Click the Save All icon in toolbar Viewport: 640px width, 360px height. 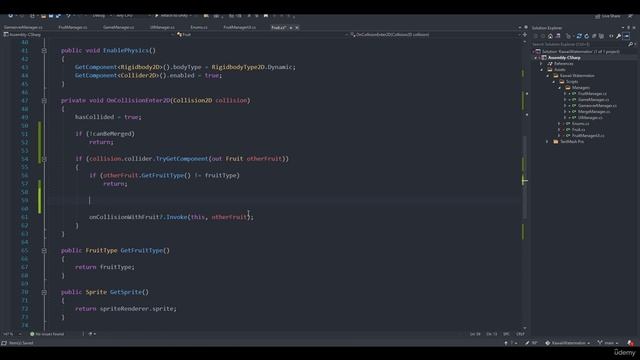click(x=58, y=16)
